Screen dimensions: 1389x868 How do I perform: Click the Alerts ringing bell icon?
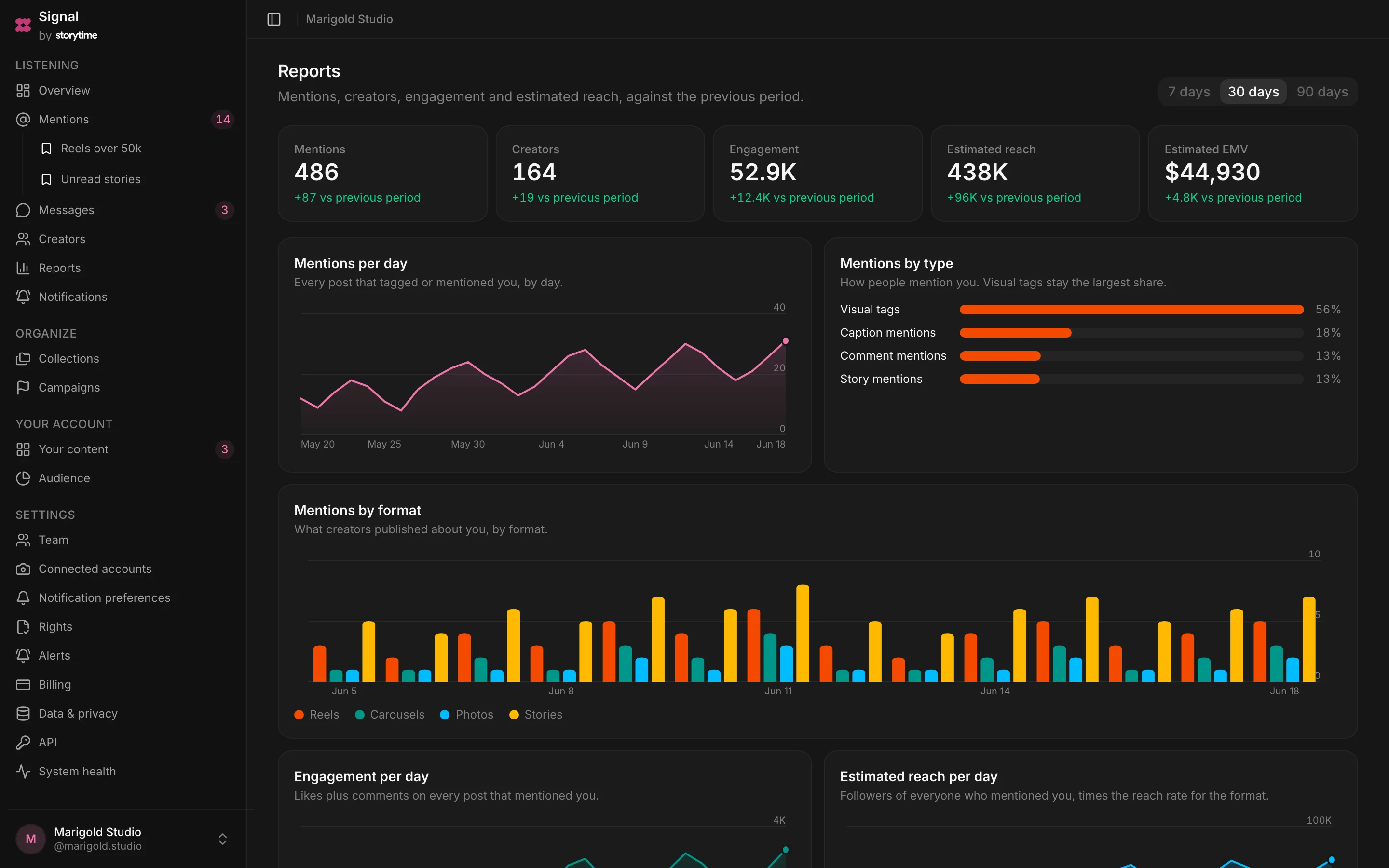pyautogui.click(x=23, y=656)
